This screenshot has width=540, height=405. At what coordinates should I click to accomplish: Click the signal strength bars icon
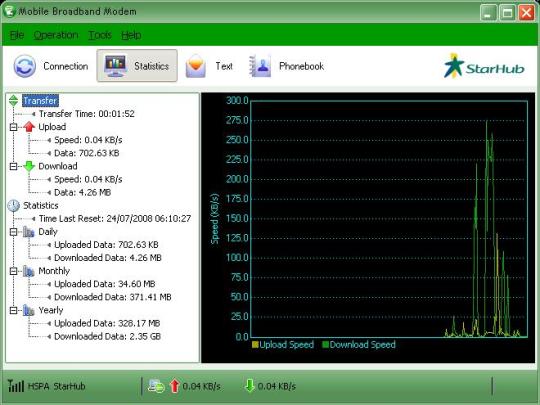(16, 386)
